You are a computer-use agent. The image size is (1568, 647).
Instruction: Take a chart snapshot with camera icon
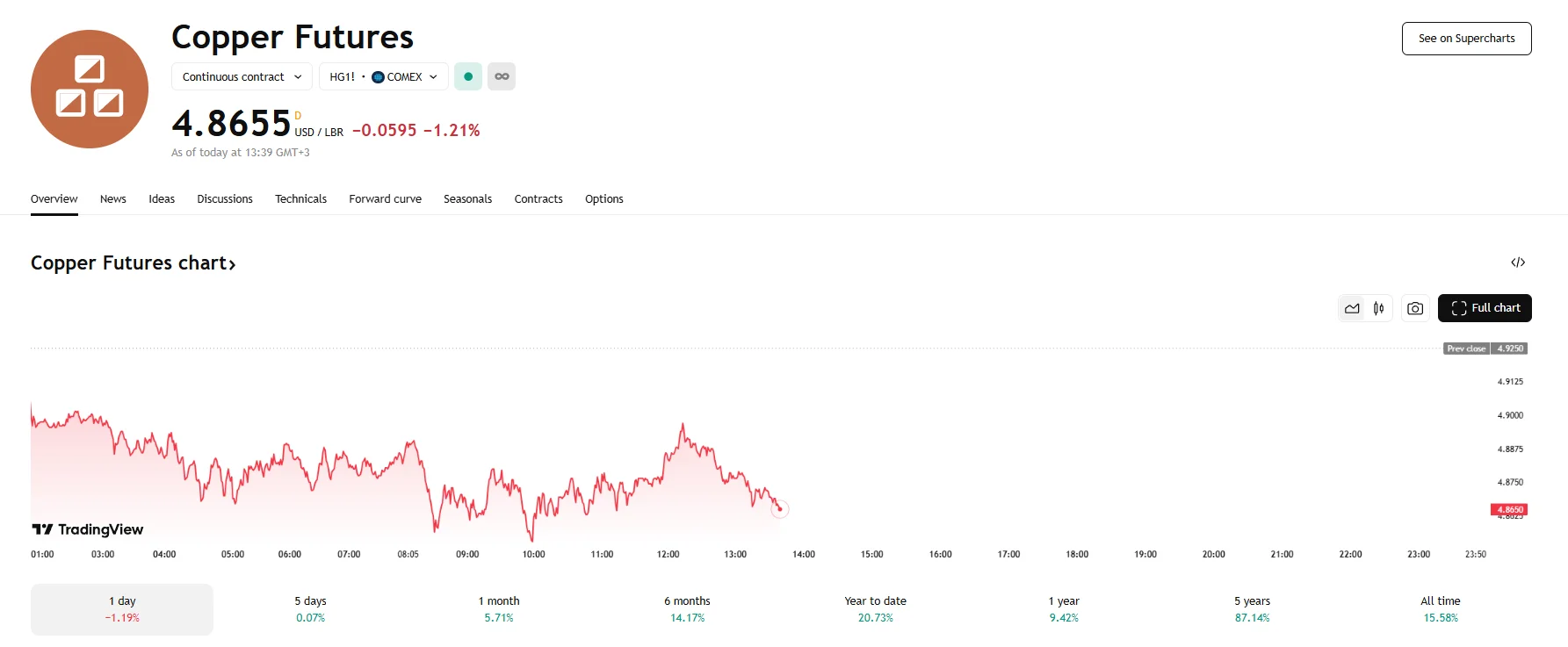coord(1415,308)
